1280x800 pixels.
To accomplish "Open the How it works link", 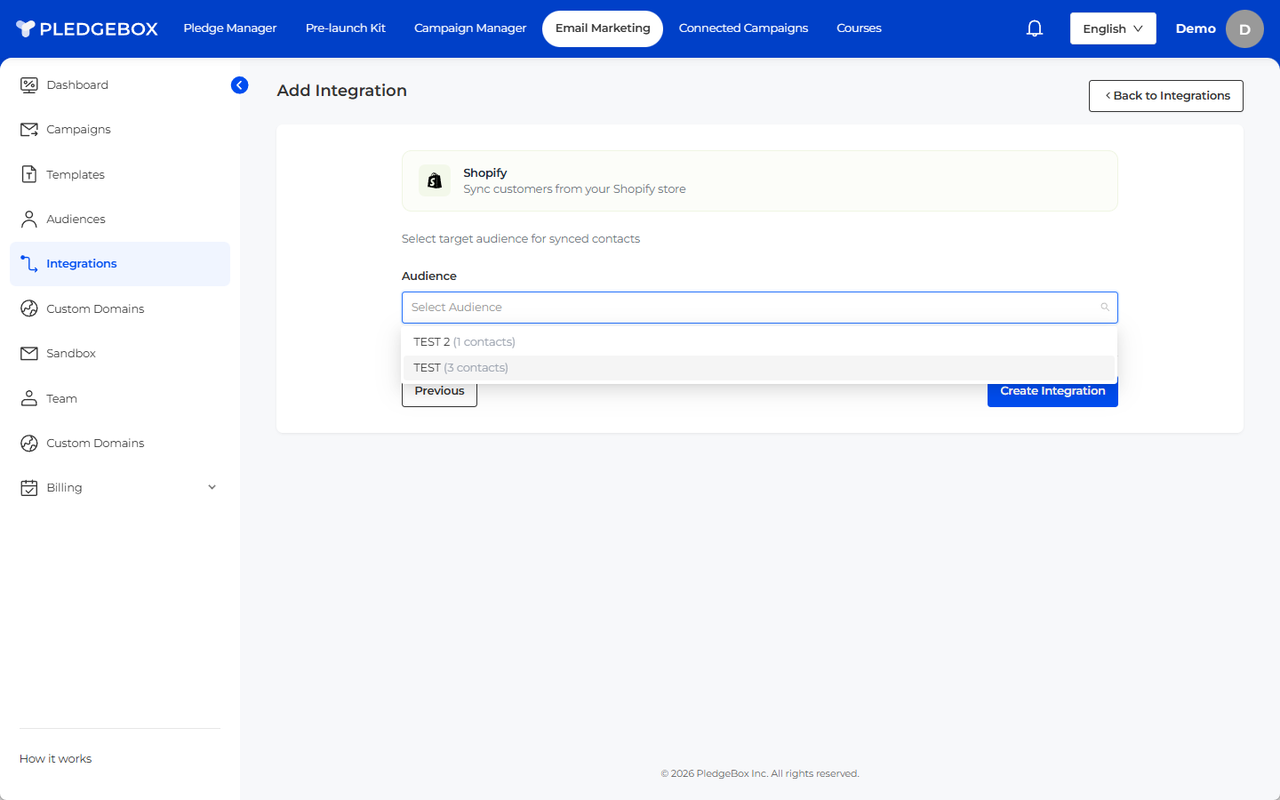I will (x=56, y=759).
